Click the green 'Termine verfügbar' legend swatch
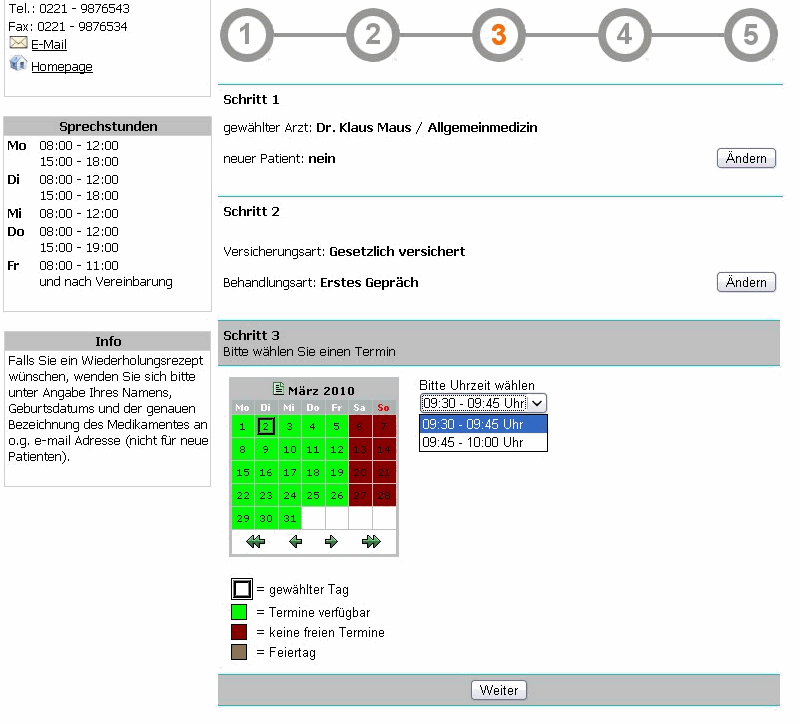800x724 pixels. 240,612
